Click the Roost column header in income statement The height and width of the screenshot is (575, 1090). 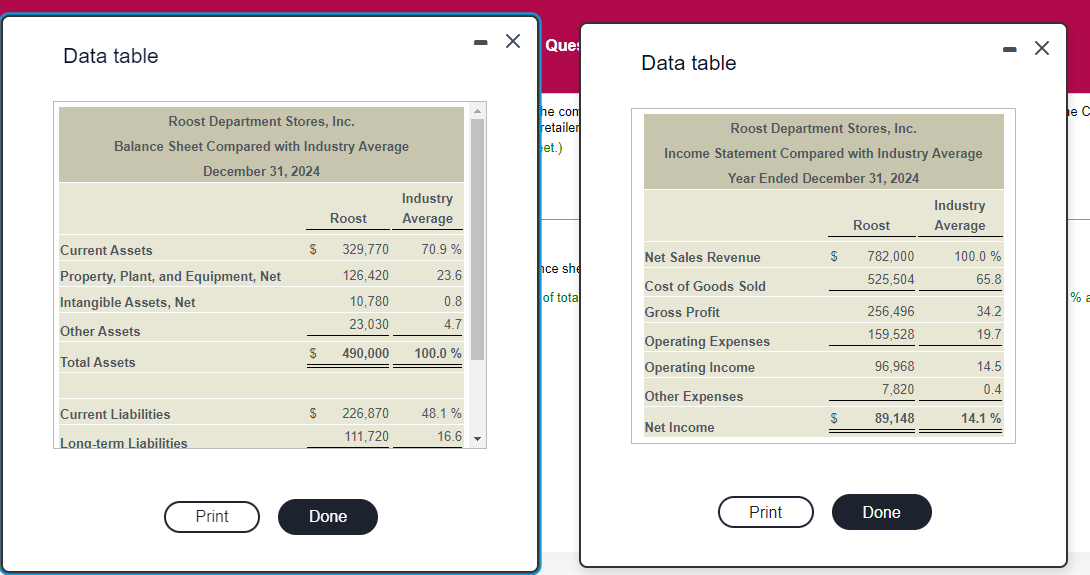[x=871, y=225]
